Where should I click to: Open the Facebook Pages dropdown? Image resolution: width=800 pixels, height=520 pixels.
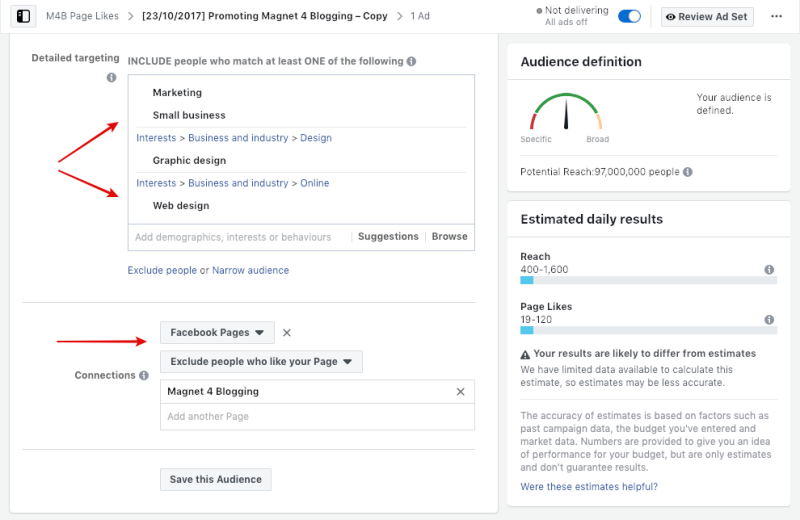point(217,333)
